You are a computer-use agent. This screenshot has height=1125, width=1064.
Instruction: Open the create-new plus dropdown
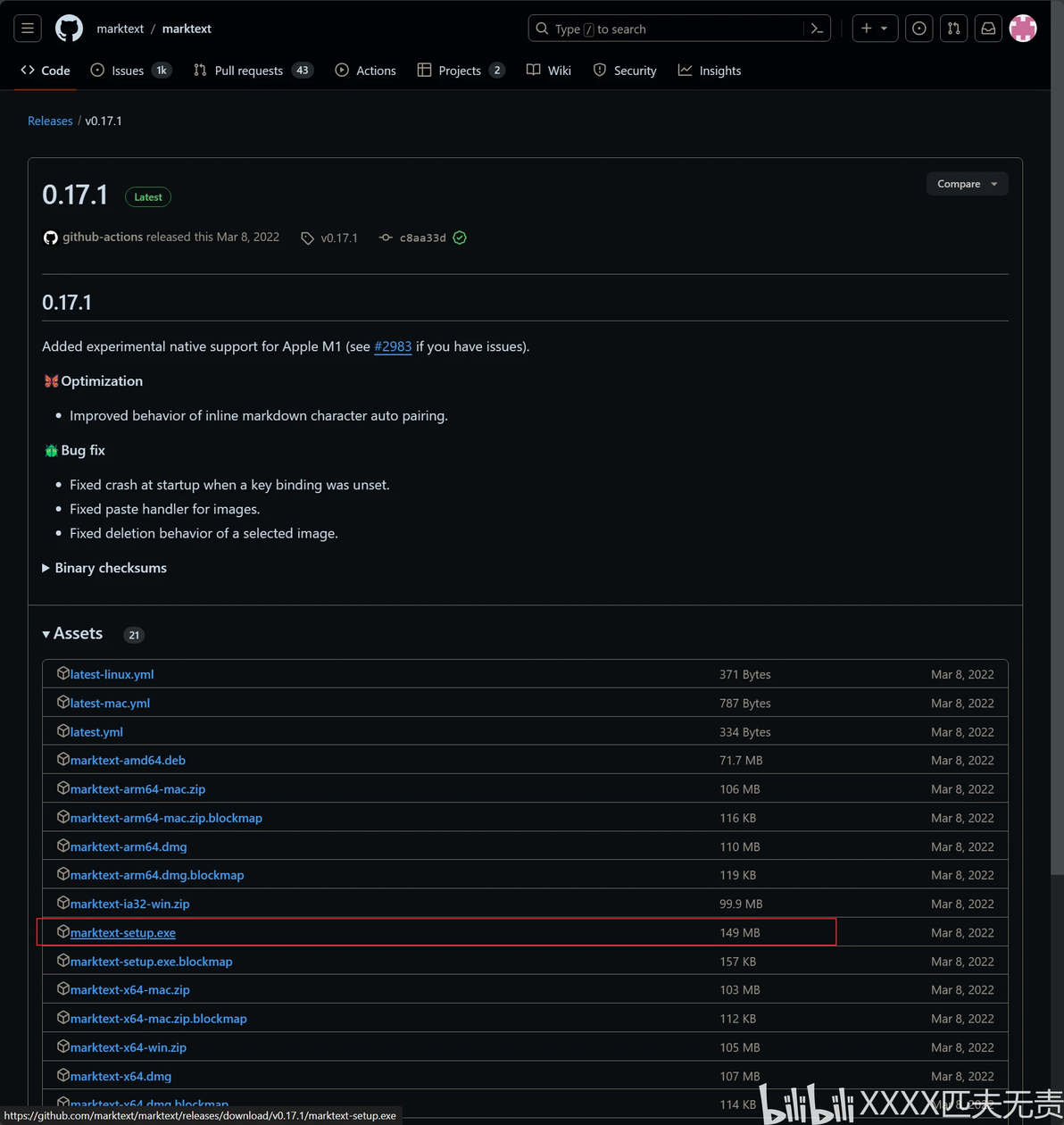click(x=875, y=29)
